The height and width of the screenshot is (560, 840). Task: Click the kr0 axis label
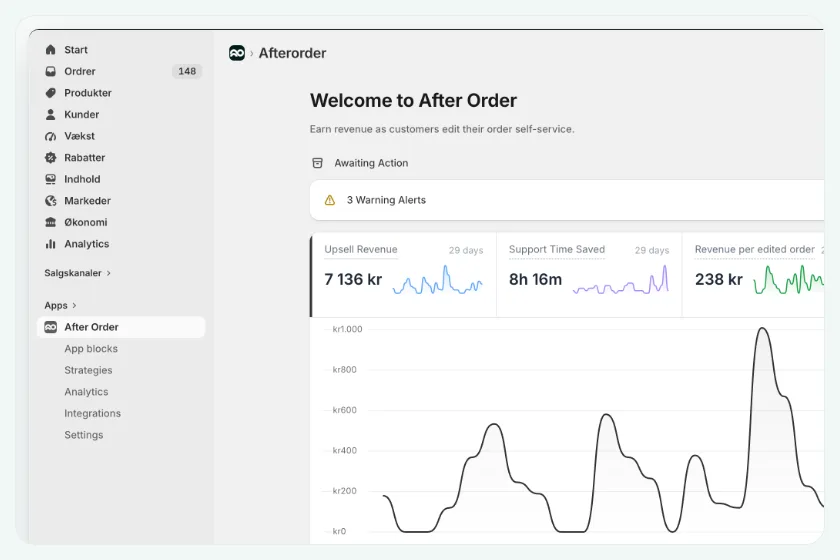tap(339, 531)
